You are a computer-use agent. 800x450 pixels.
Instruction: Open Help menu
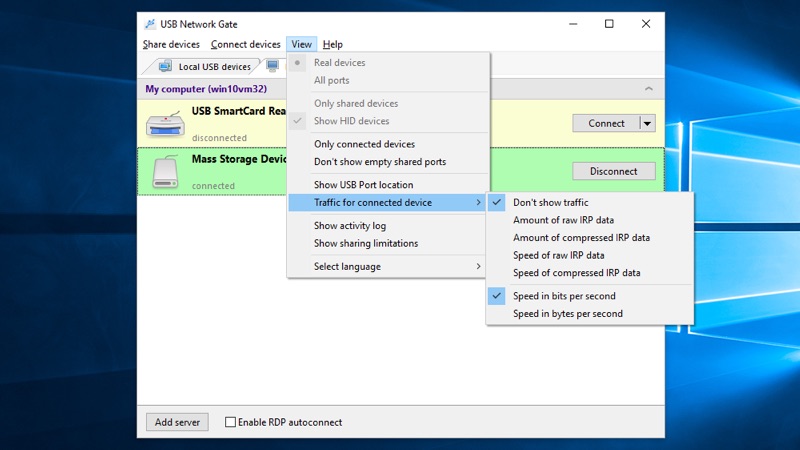[333, 44]
